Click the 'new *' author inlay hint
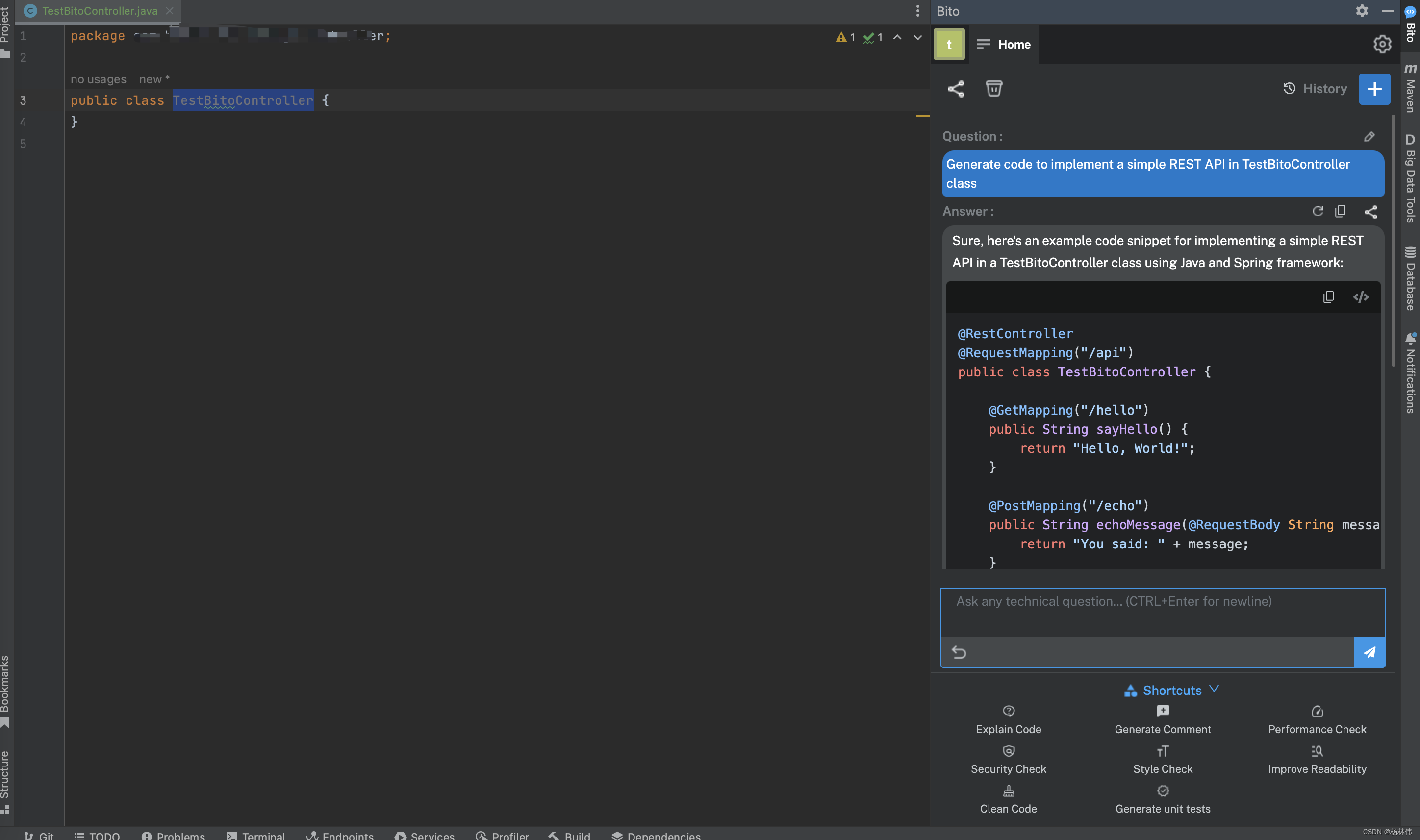Viewport: 1420px width, 840px height. coord(154,79)
